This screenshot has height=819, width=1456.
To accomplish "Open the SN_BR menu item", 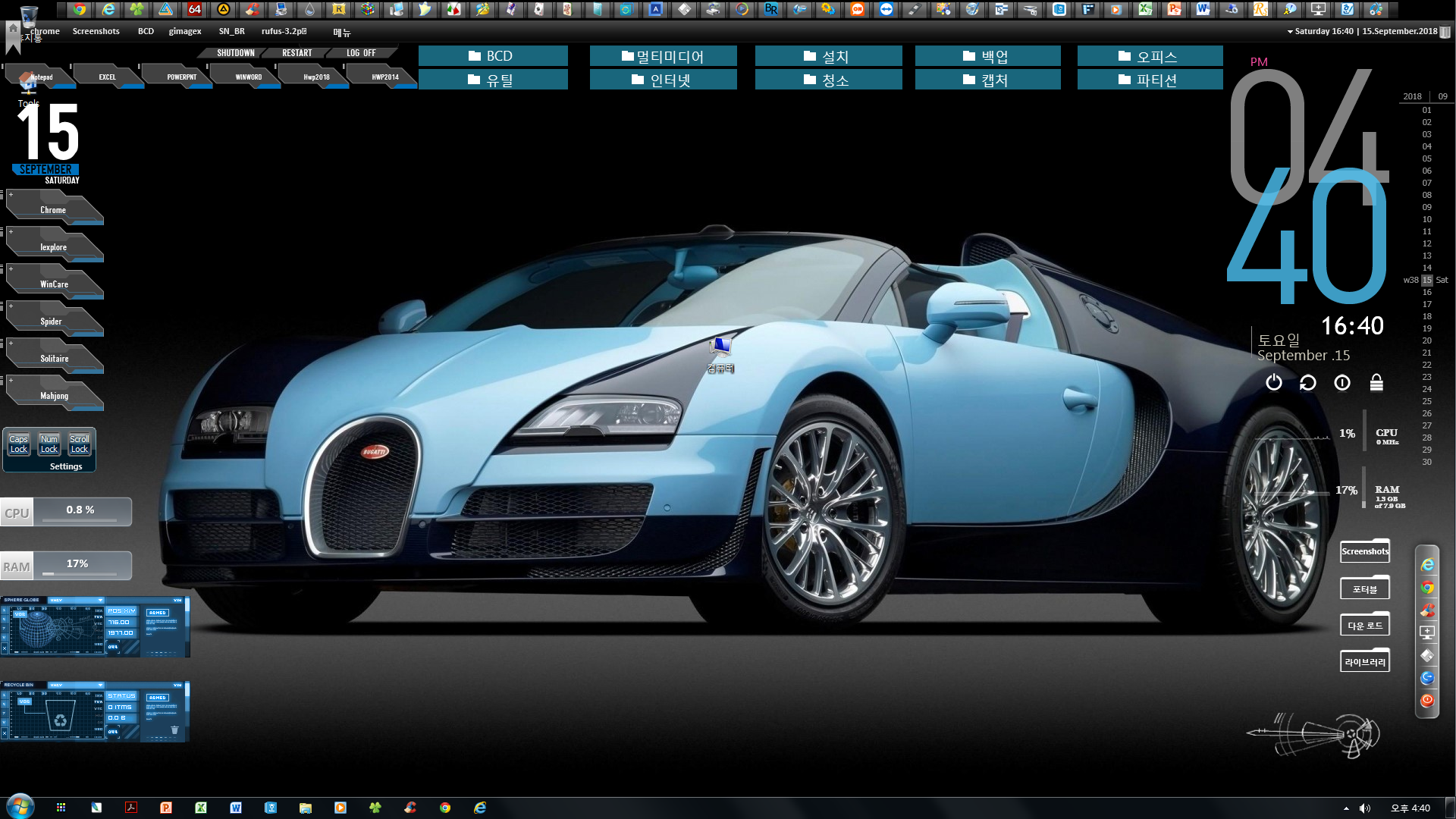I will [231, 31].
